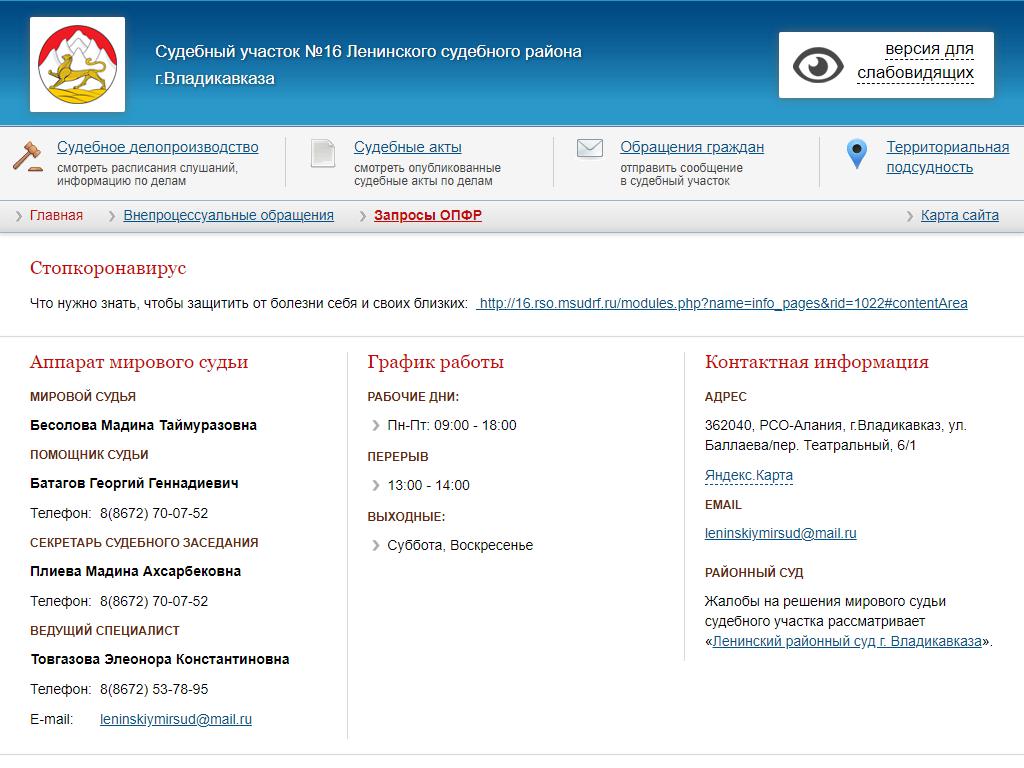
Task: Open Судебное делопроизводство section
Action: [x=157, y=147]
